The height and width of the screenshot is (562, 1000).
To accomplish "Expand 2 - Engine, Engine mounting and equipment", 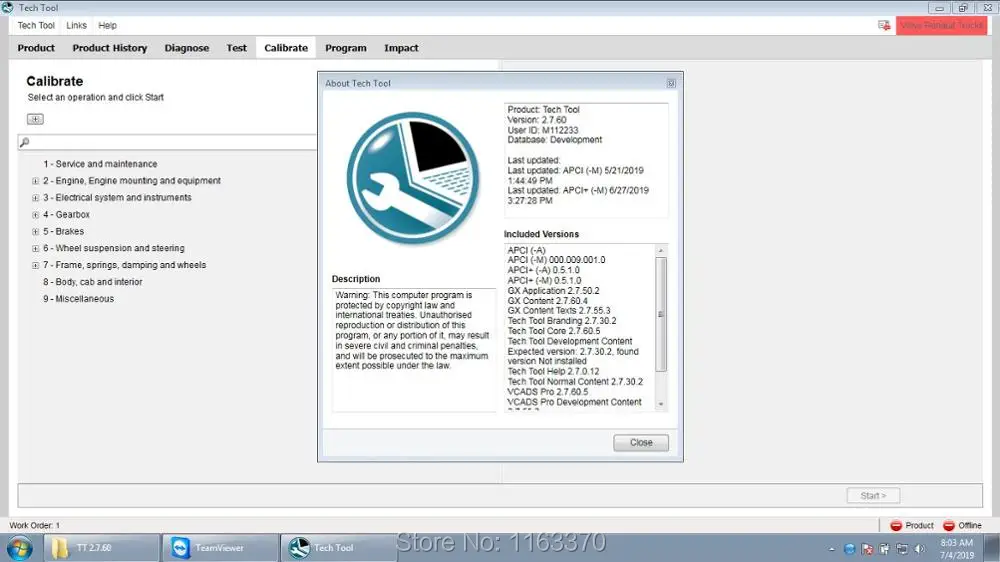I will (36, 181).
